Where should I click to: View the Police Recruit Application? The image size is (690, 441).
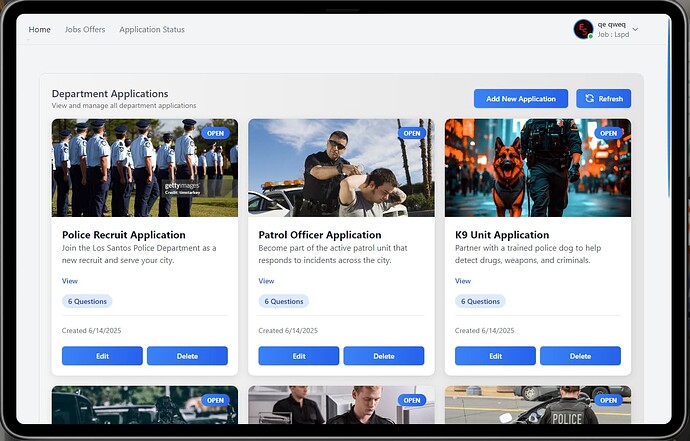click(x=70, y=281)
